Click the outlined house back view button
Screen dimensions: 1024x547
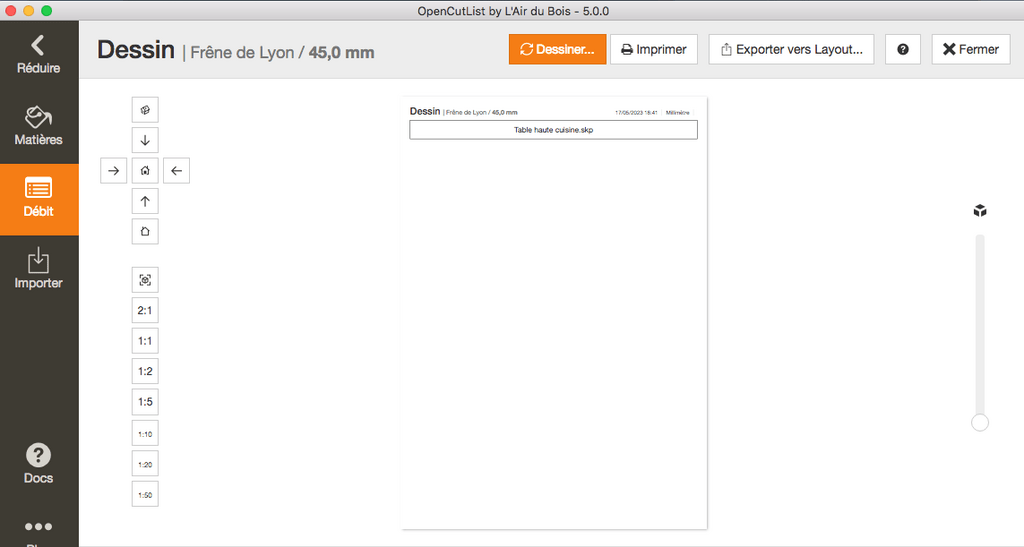[x=145, y=231]
